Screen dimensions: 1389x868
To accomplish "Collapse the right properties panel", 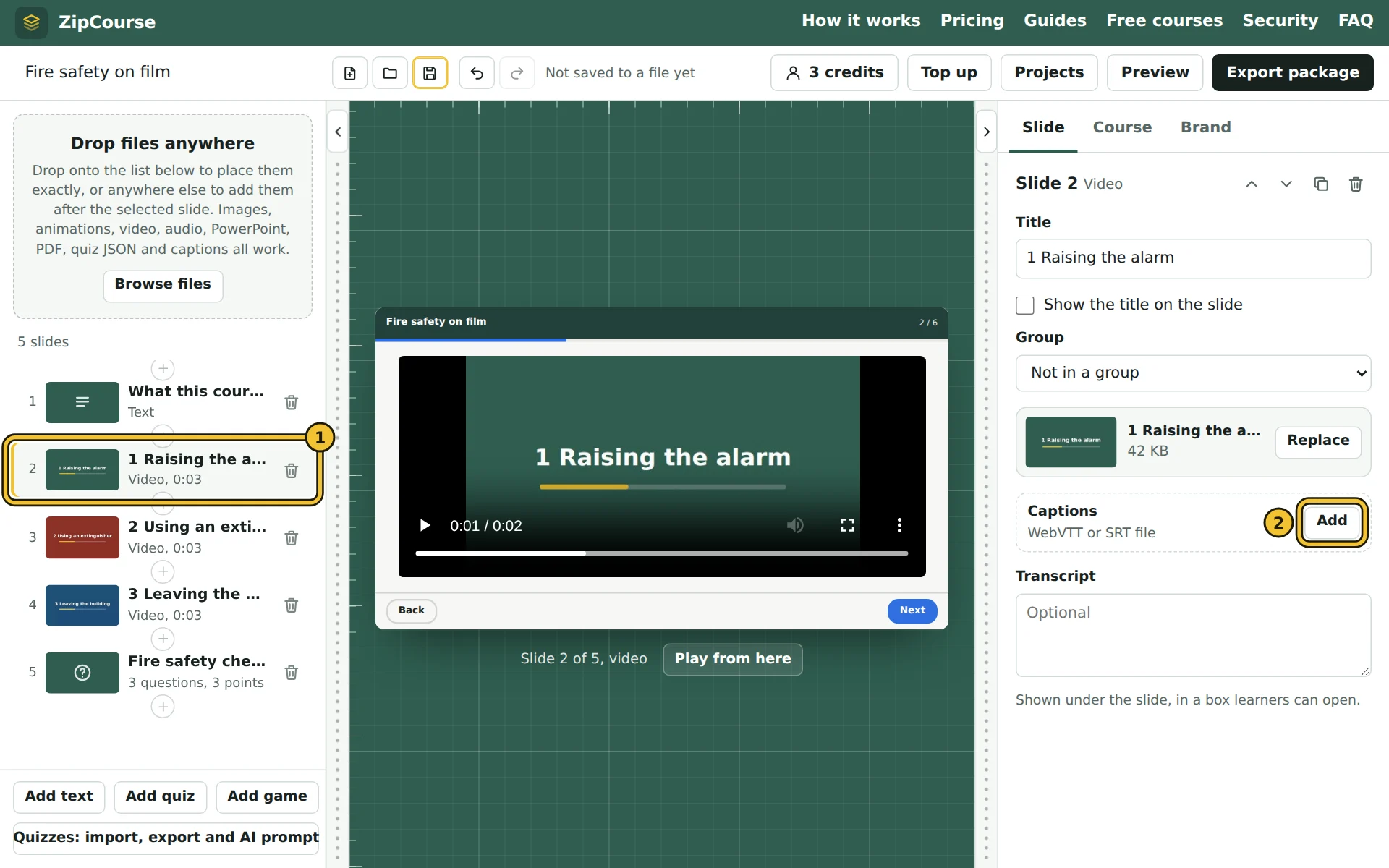I will click(987, 132).
